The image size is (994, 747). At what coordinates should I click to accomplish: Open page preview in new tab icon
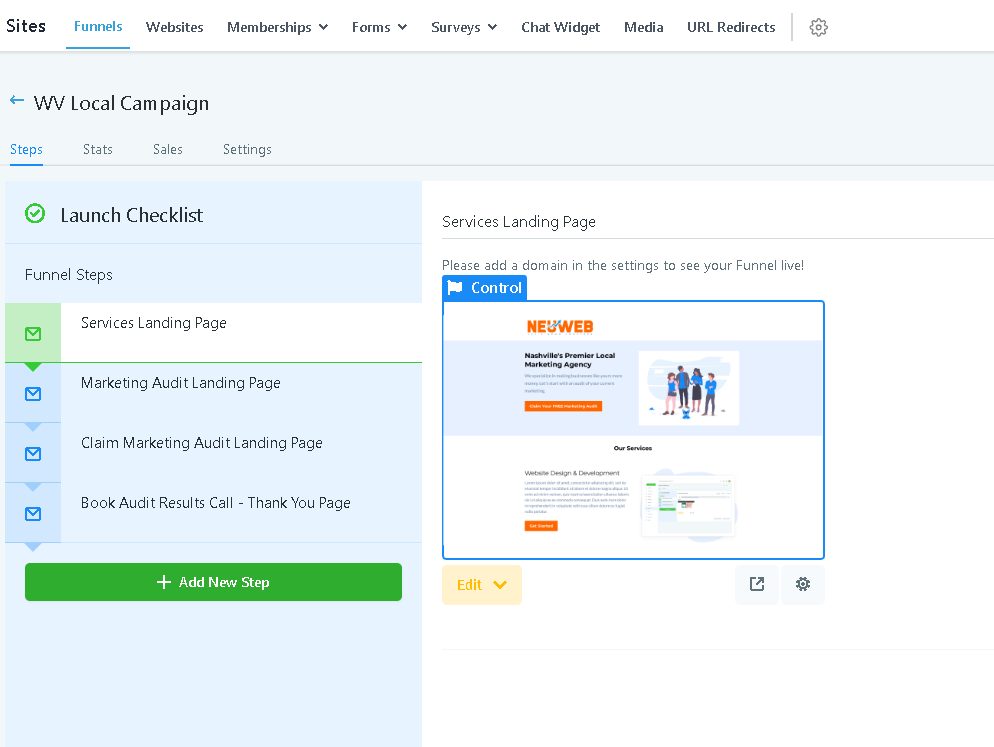tap(757, 585)
